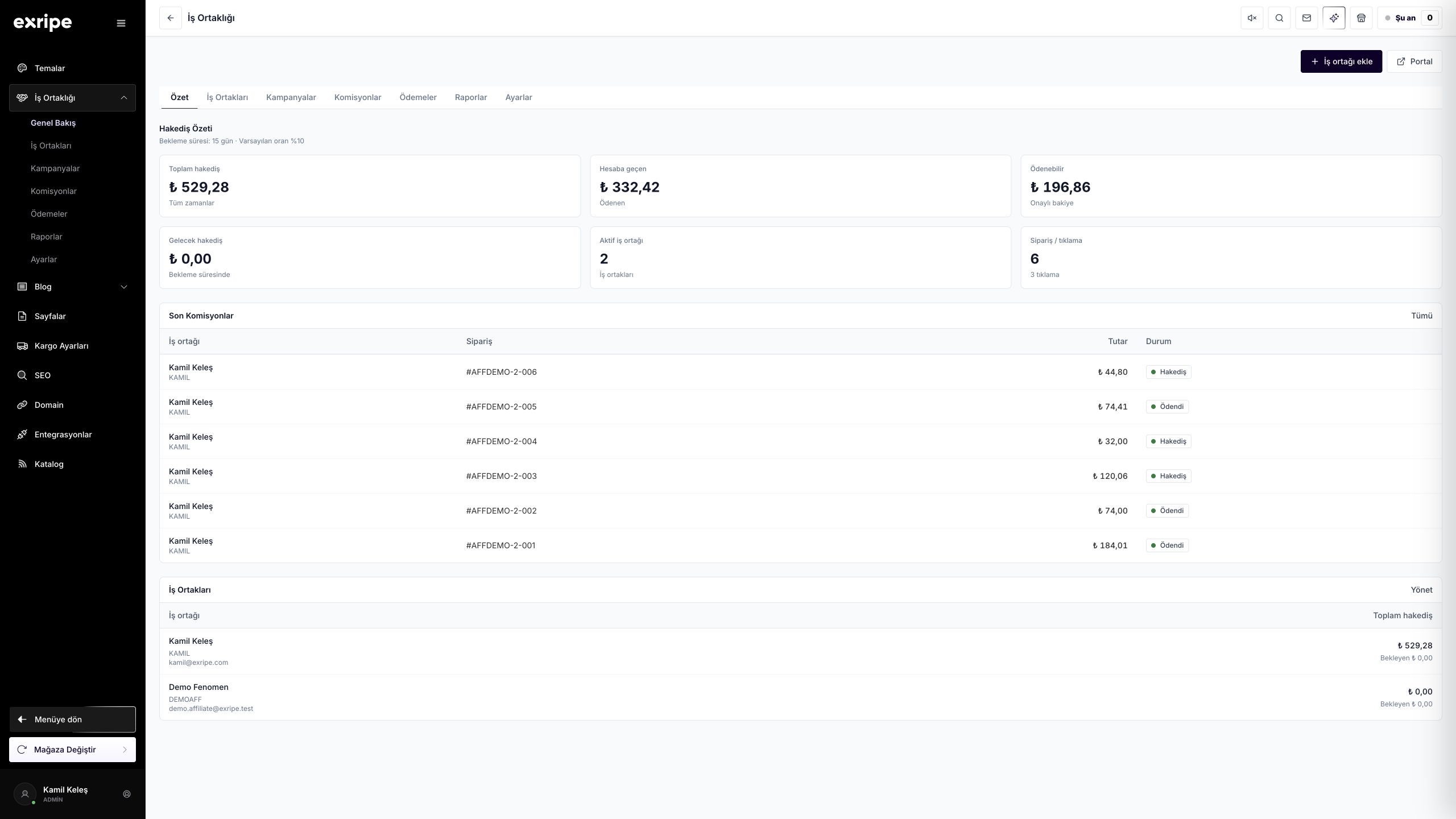The width and height of the screenshot is (1456, 819).
Task: Switch to the Raporlar tab
Action: point(471,97)
